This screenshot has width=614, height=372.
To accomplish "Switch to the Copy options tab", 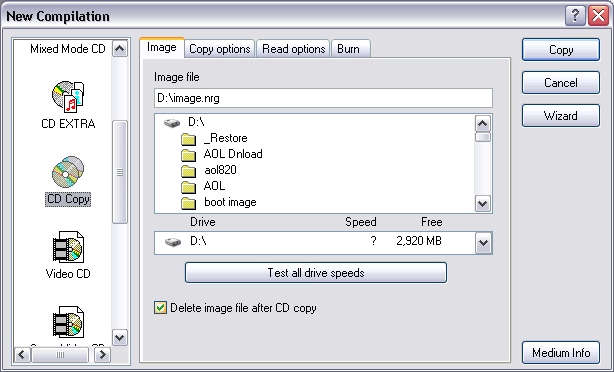I will (219, 49).
